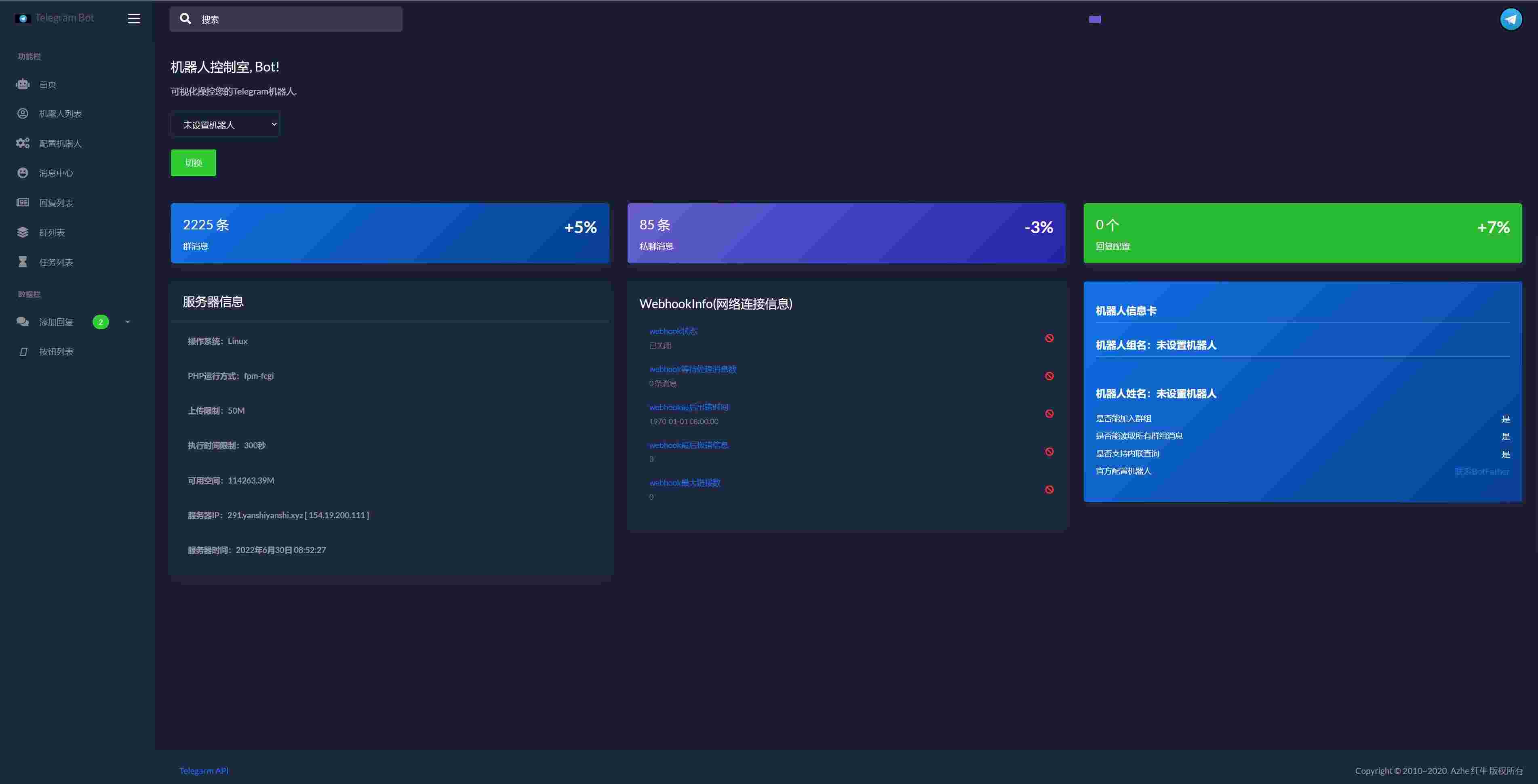Viewport: 1538px width, 784px height.
Task: Open 回复列表 in the sidebar
Action: [x=56, y=203]
